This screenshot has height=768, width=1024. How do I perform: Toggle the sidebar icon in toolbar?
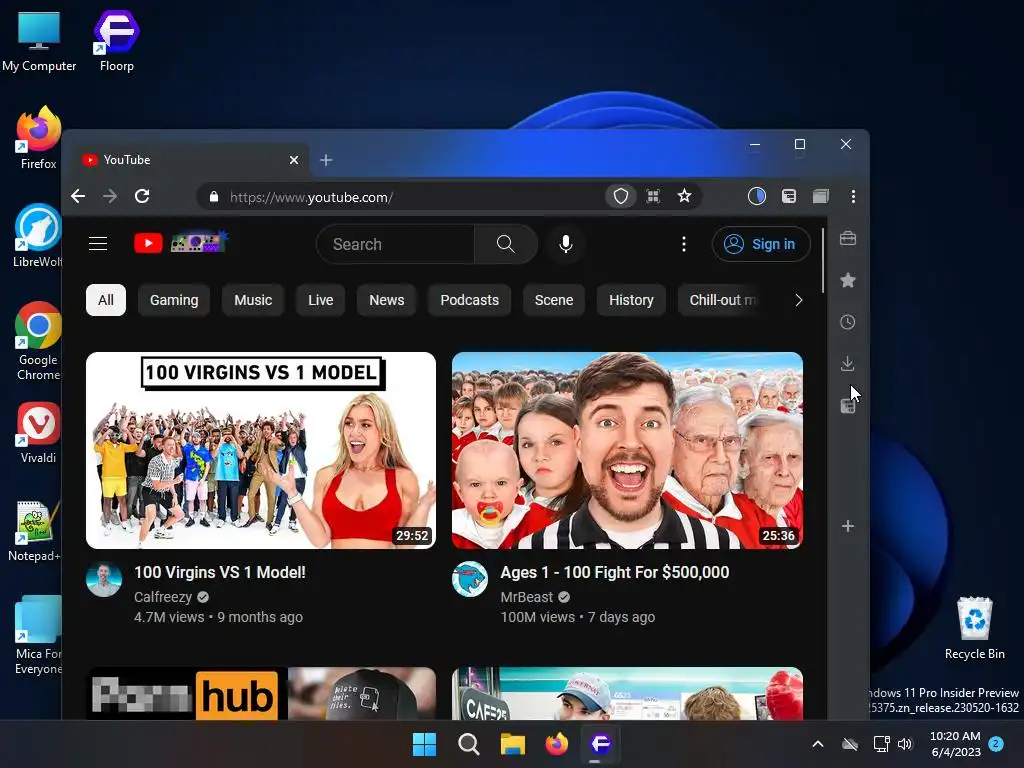[x=789, y=197]
